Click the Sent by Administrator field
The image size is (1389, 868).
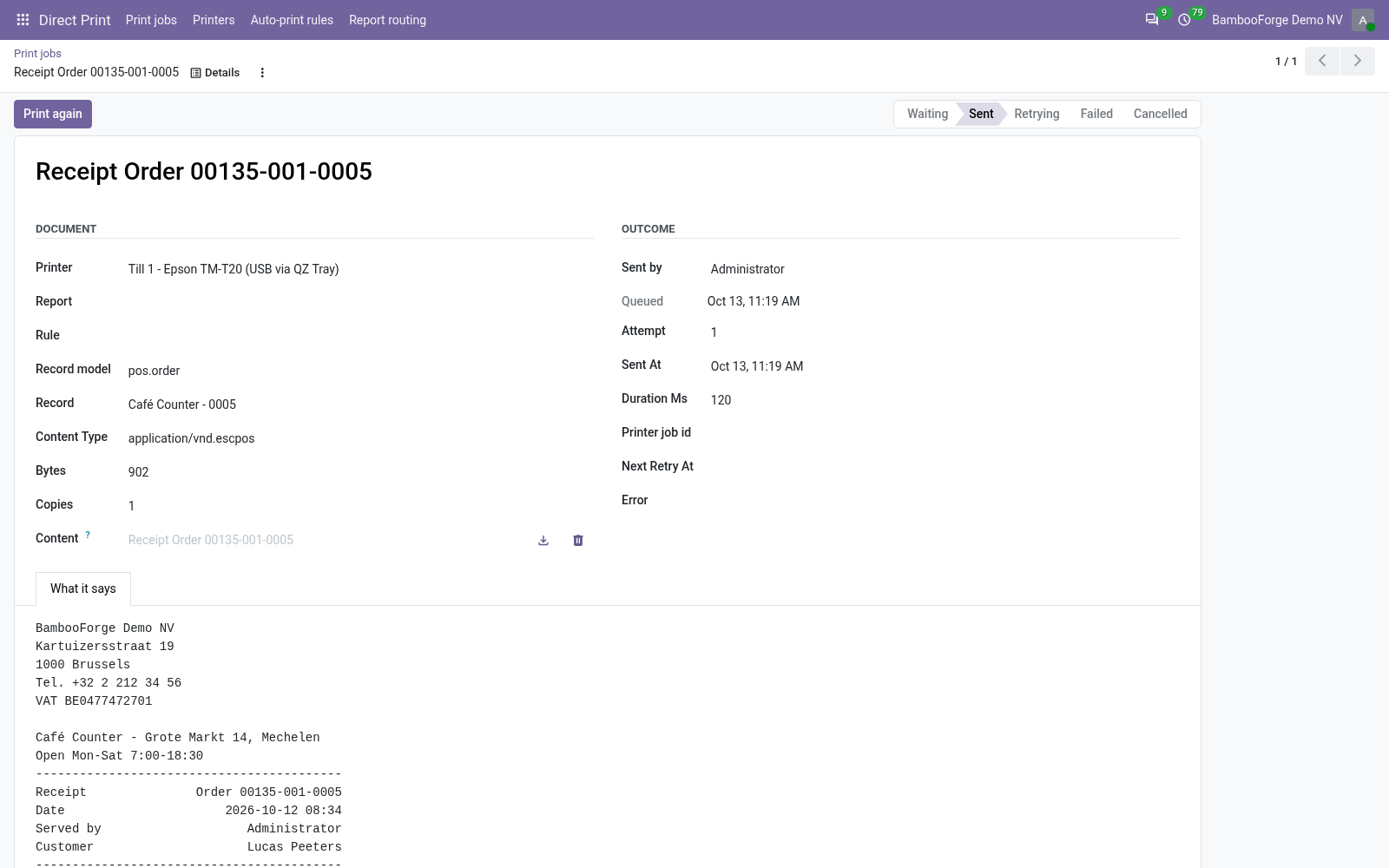[x=945, y=269]
